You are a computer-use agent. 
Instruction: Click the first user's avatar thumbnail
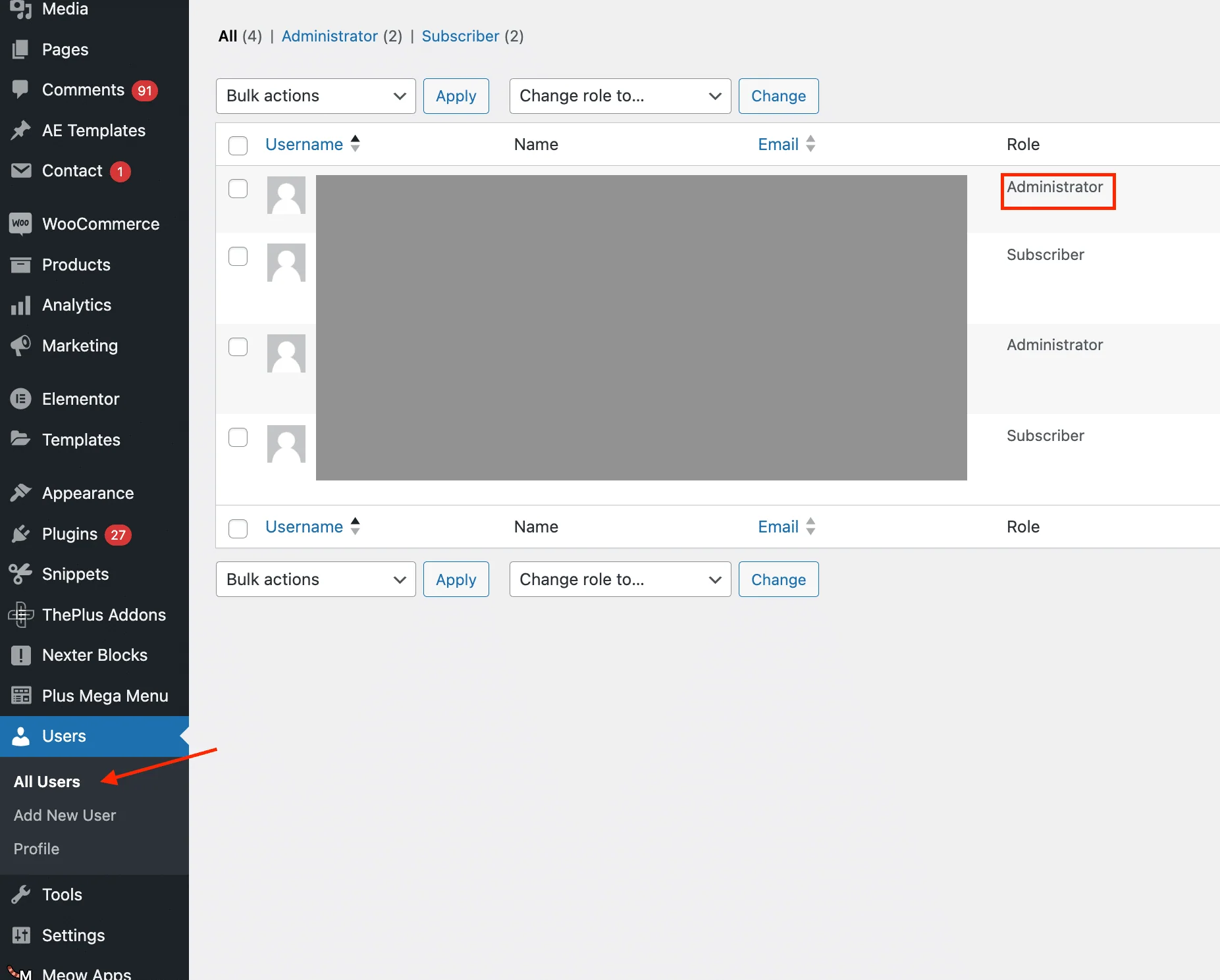[286, 195]
